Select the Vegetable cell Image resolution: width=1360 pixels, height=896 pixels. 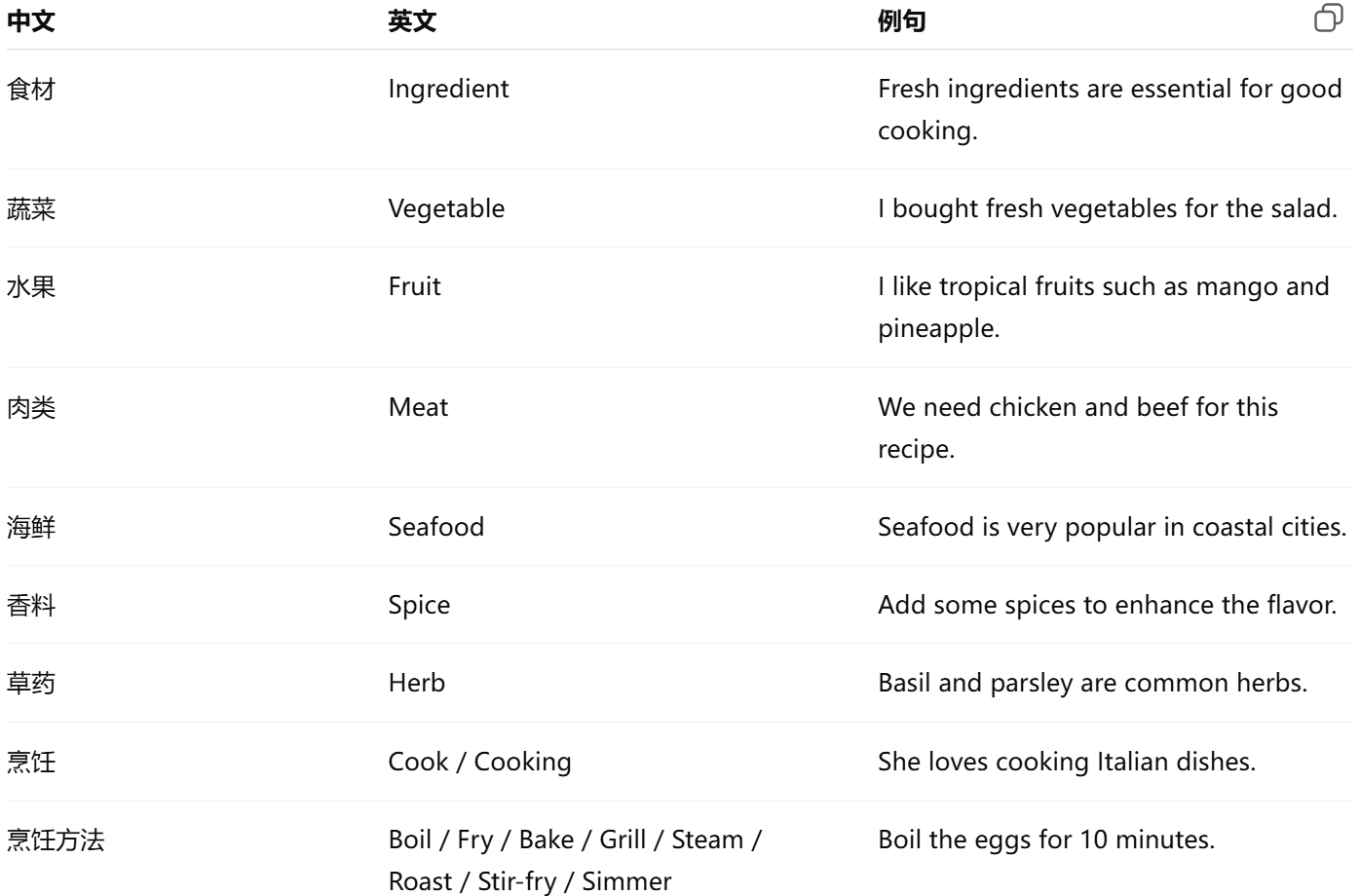446,209
